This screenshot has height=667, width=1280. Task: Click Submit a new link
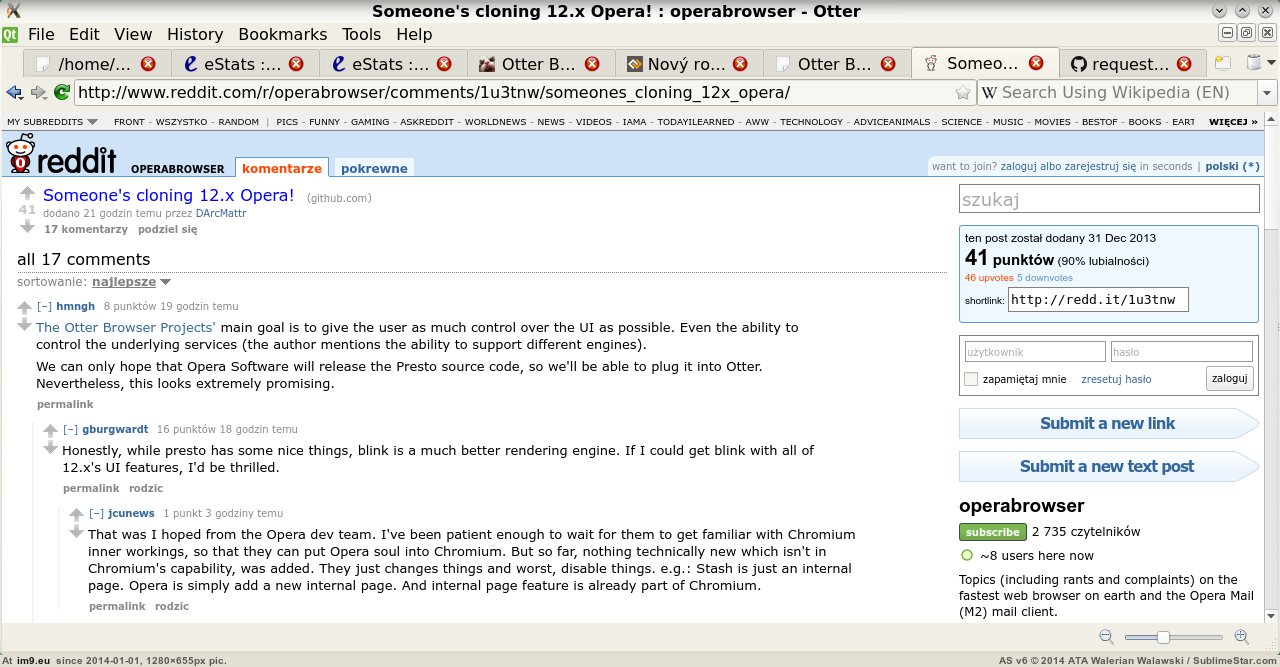pyautogui.click(x=1108, y=423)
